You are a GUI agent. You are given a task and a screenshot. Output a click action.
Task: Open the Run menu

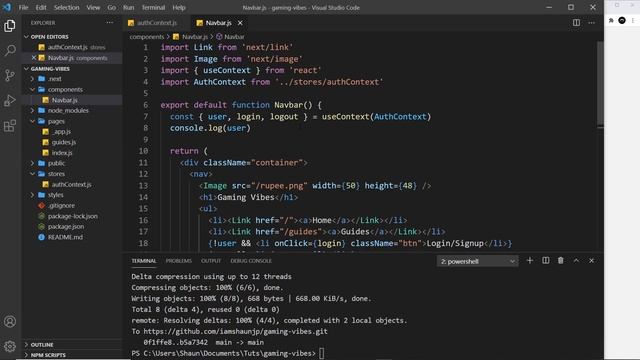(x=129, y=7)
